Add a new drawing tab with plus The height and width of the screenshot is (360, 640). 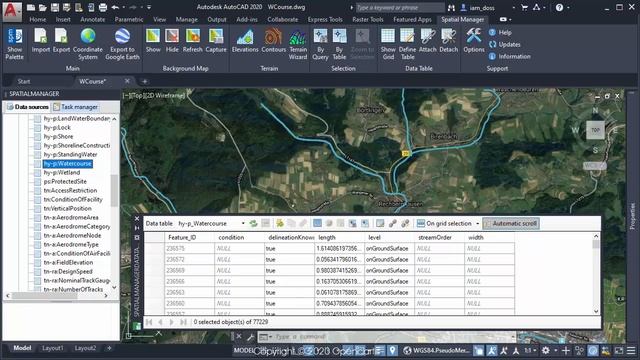click(x=144, y=81)
